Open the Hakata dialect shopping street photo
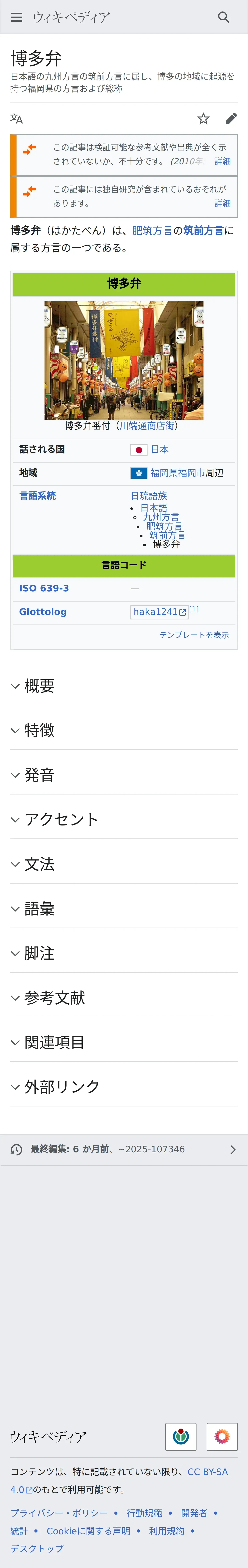 (x=124, y=360)
